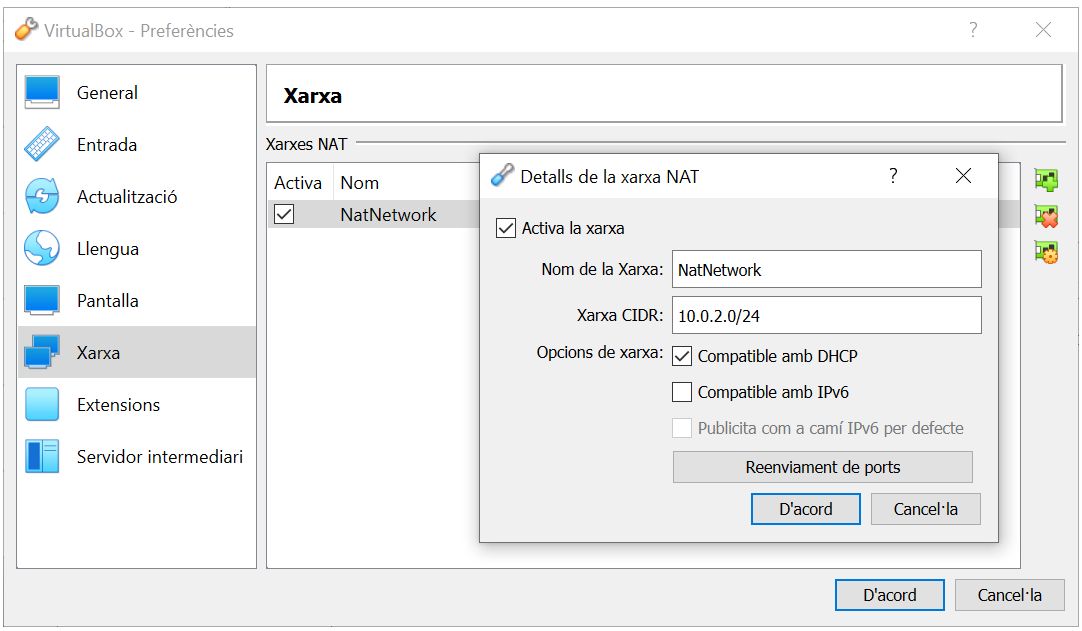Image resolution: width=1082 pixels, height=631 pixels.
Task: Toggle the Activa la xarxa checkbox
Action: click(x=506, y=228)
